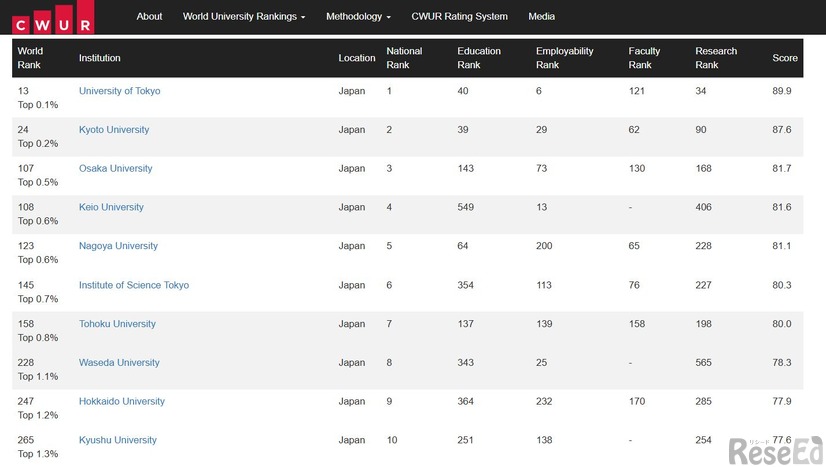Select world rank 123 cell for Nagoya
The image size is (826, 467).
[x=38, y=253]
